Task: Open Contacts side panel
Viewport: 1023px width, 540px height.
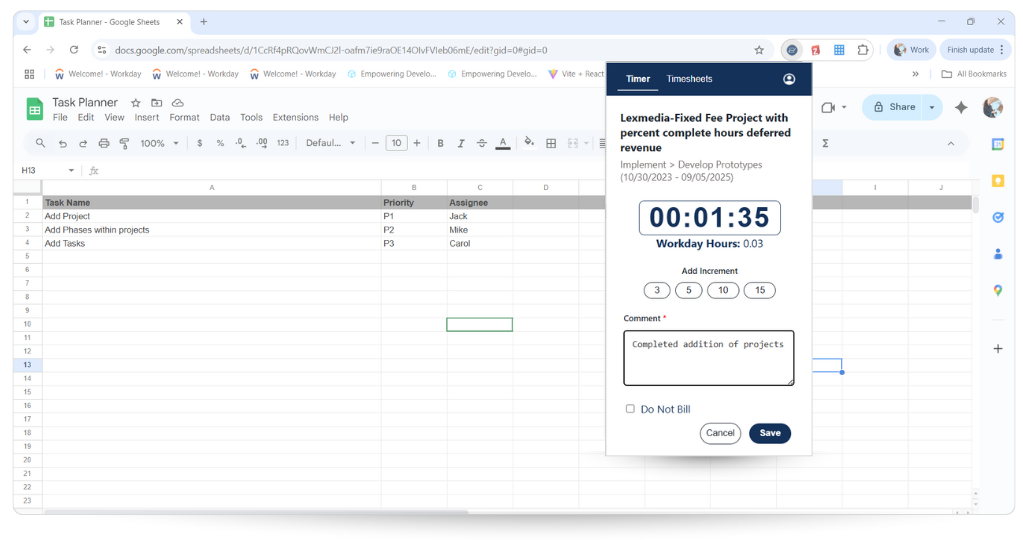Action: pyautogui.click(x=998, y=254)
